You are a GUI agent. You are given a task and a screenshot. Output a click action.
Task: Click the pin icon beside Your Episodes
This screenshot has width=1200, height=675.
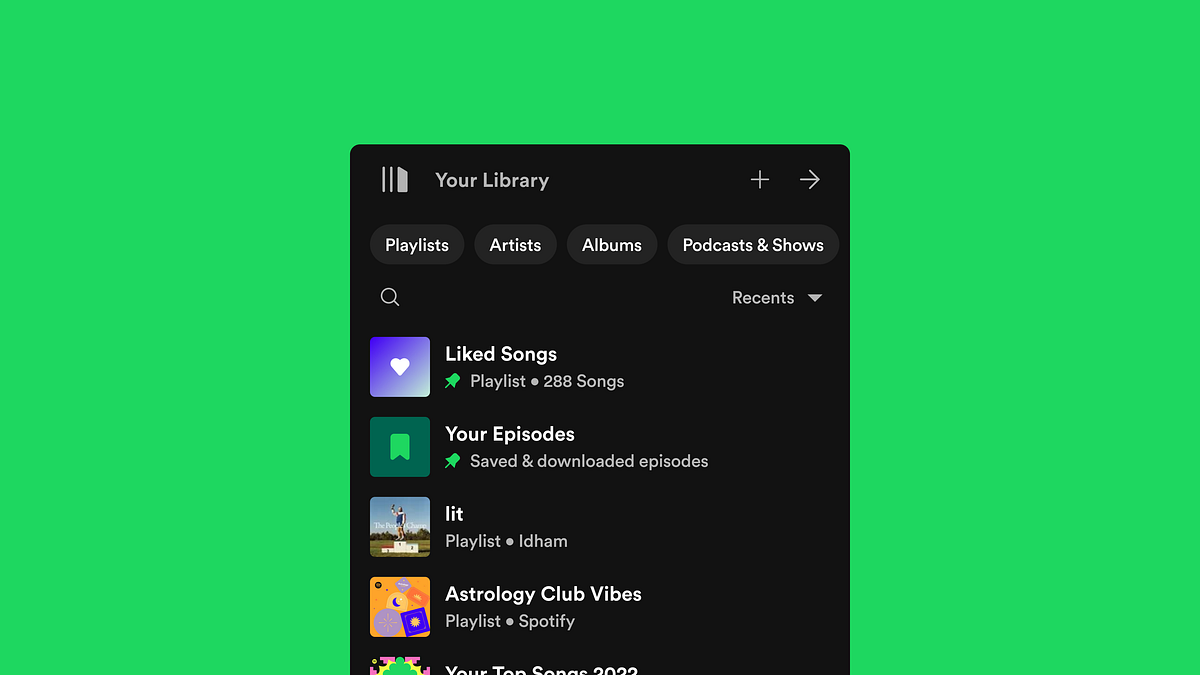[x=452, y=461]
